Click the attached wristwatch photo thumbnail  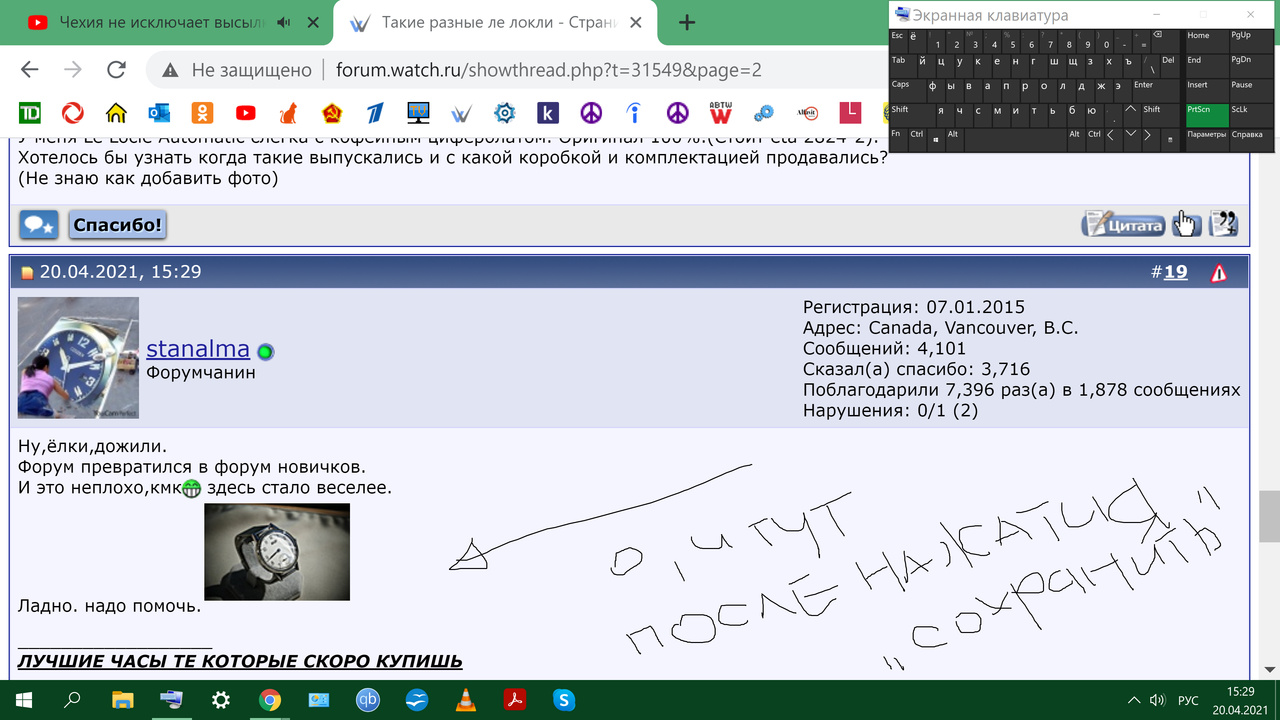[277, 551]
